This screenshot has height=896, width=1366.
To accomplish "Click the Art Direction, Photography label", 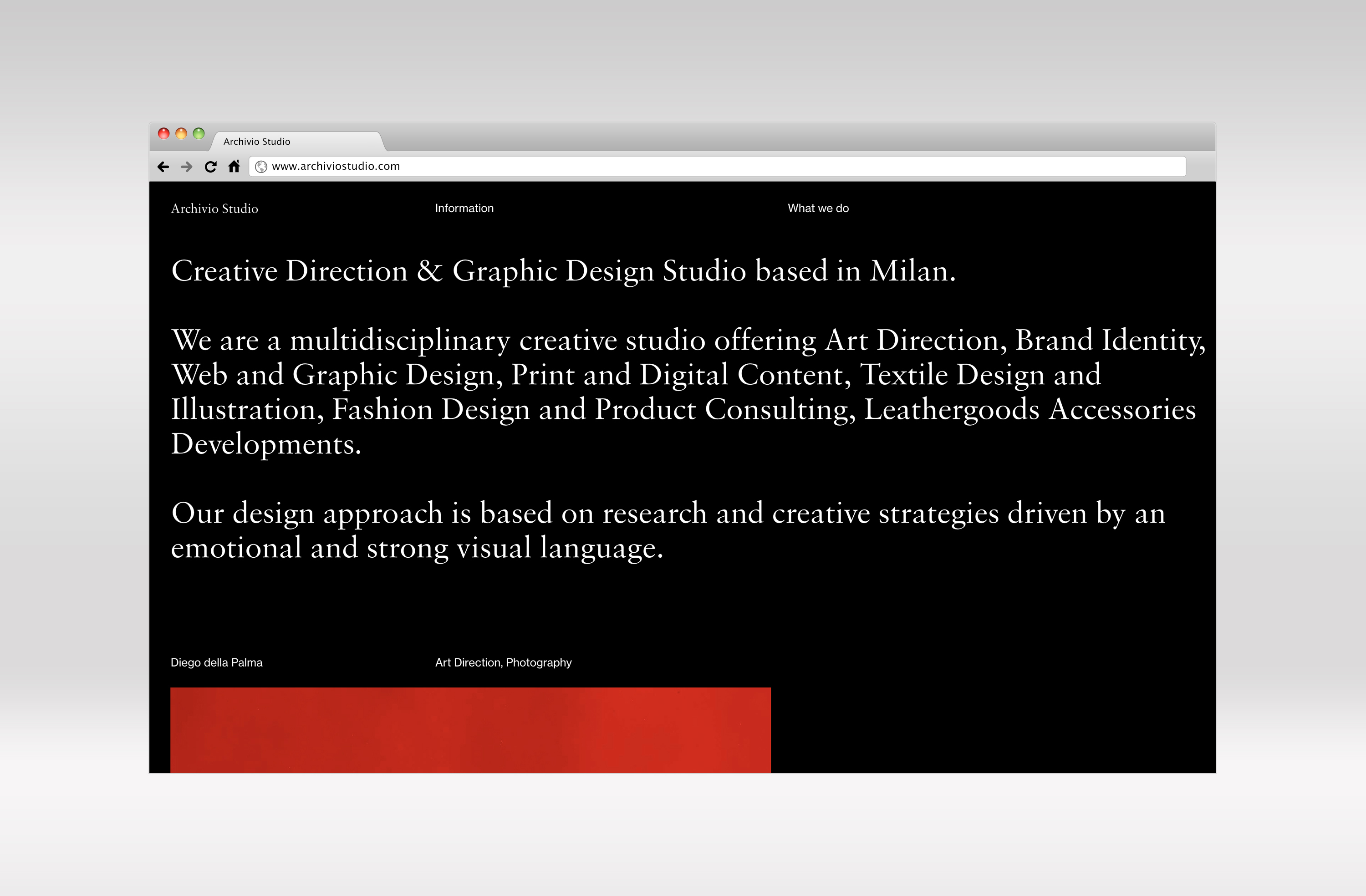I will (x=503, y=662).
